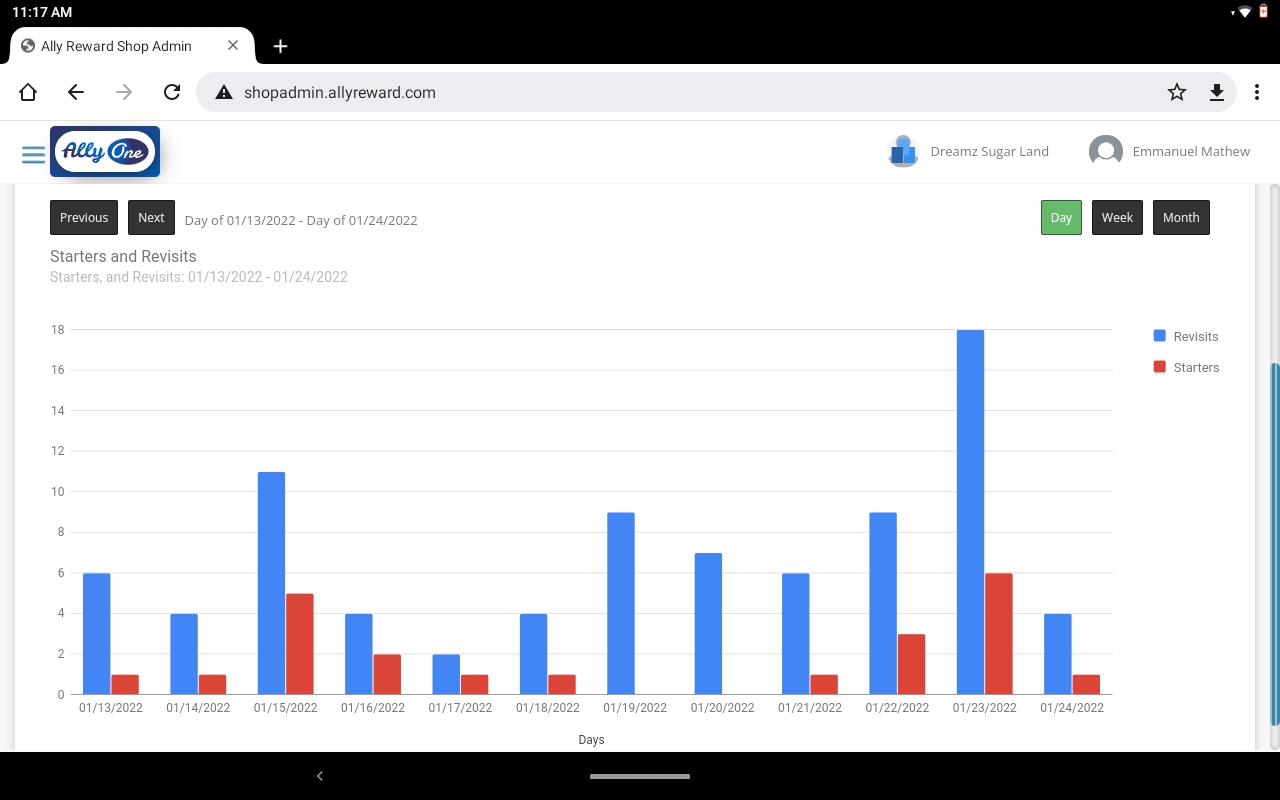The height and width of the screenshot is (800, 1280).
Task: Tap the browser home icon
Action: click(x=28, y=92)
